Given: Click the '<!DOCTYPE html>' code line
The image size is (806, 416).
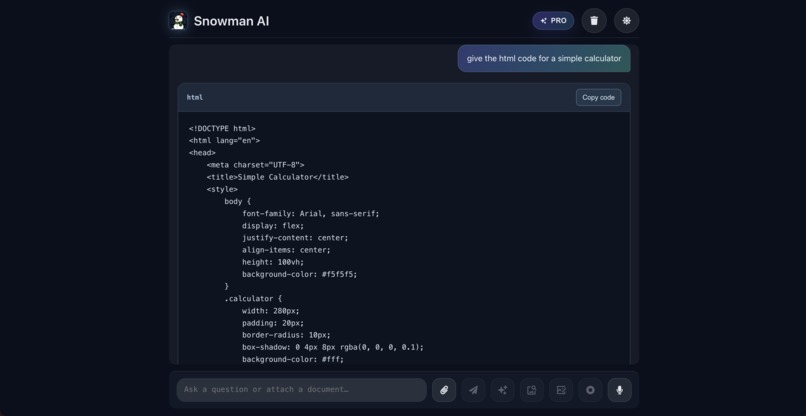Looking at the screenshot, I should pyautogui.click(x=222, y=129).
